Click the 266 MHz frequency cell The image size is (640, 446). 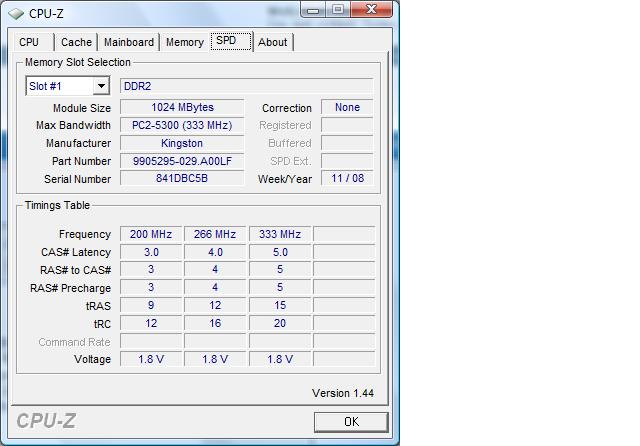[x=215, y=234]
